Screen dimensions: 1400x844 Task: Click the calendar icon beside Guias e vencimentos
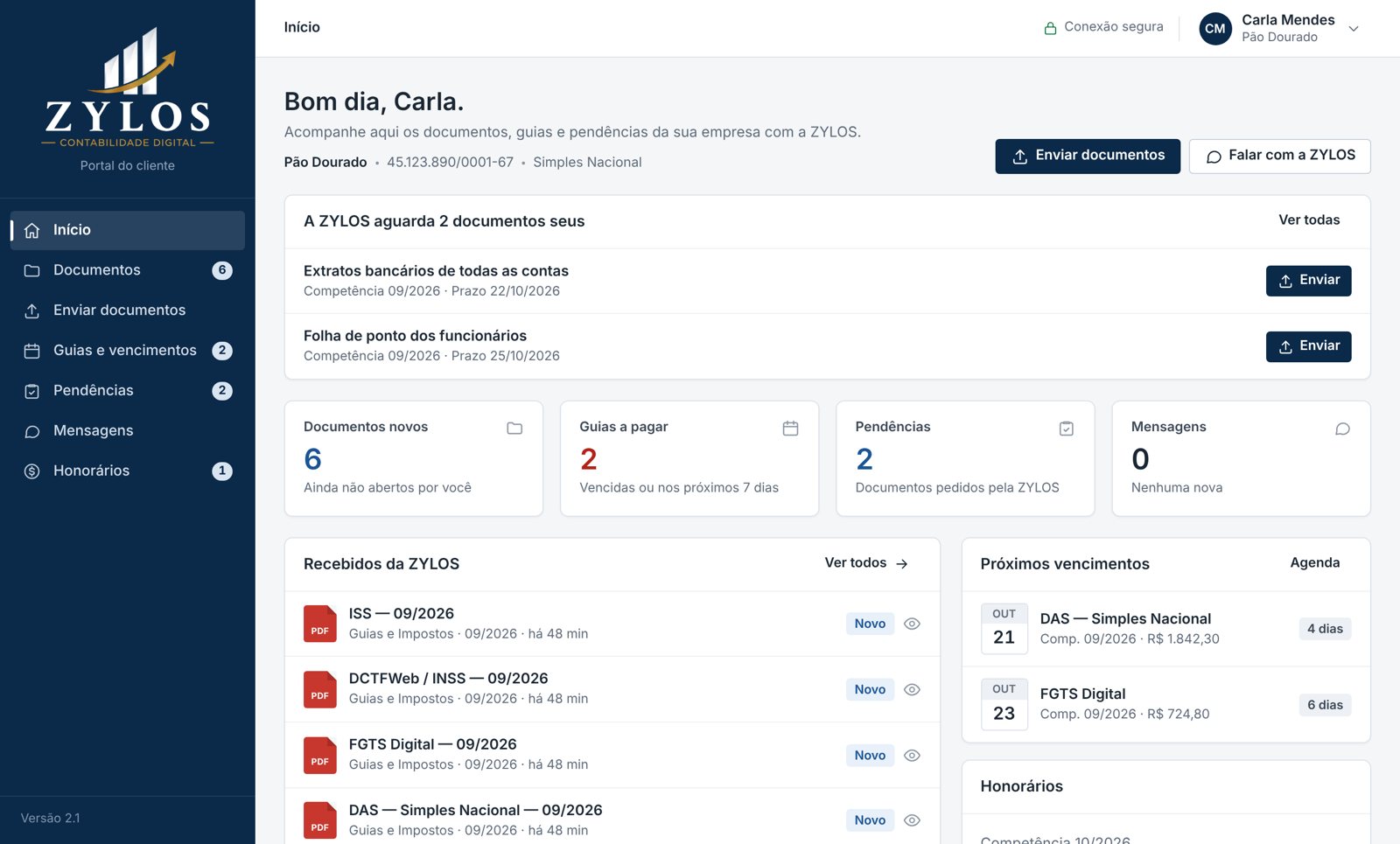32,352
